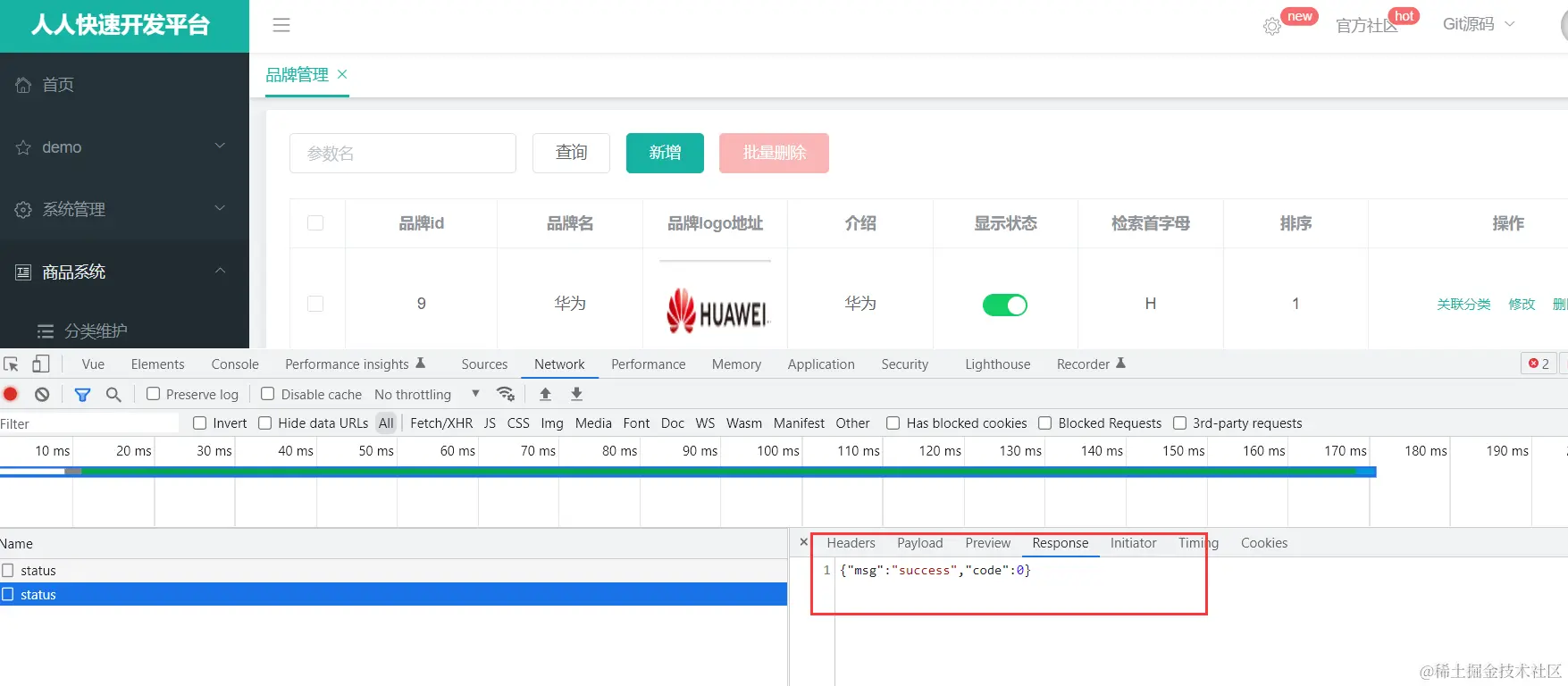Click the star icon beside demo
This screenshot has width=1568, height=686.
click(x=23, y=147)
